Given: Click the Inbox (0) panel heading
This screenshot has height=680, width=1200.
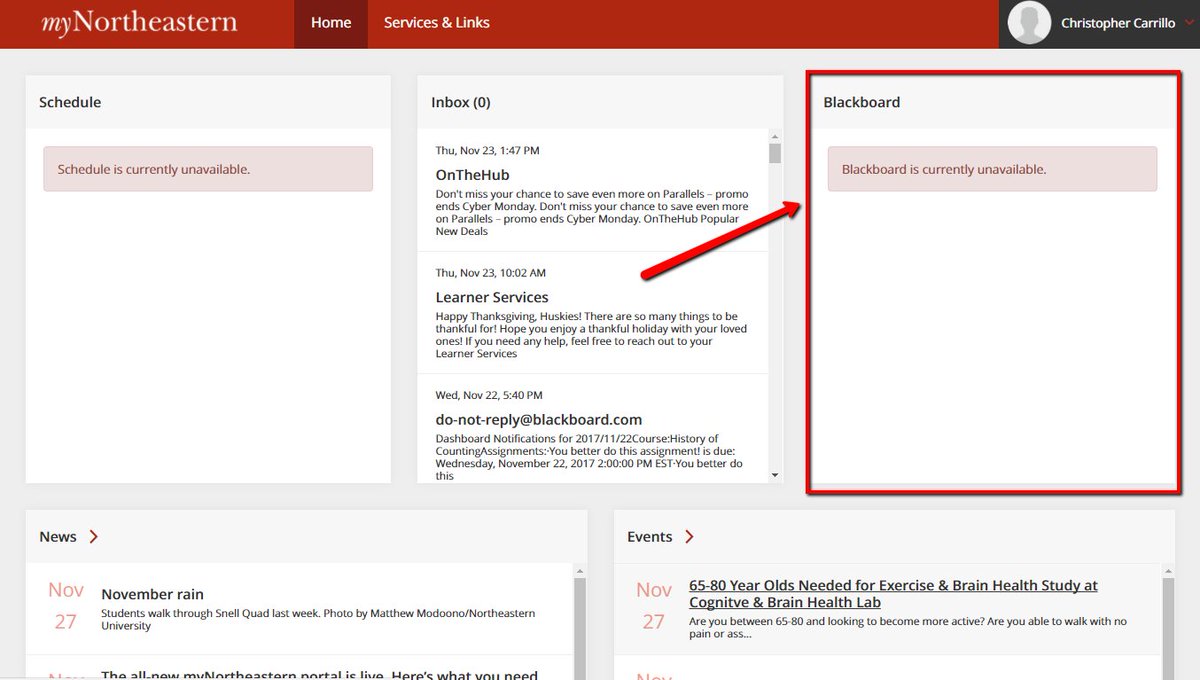Looking at the screenshot, I should coord(461,102).
